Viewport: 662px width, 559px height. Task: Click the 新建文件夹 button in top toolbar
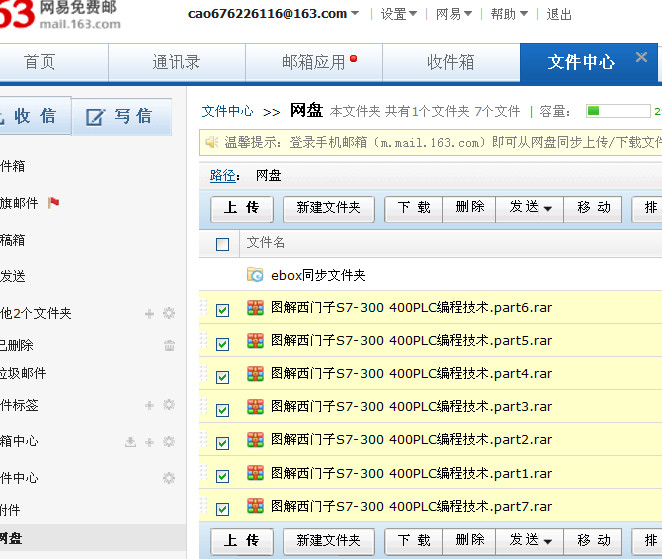[x=328, y=208]
